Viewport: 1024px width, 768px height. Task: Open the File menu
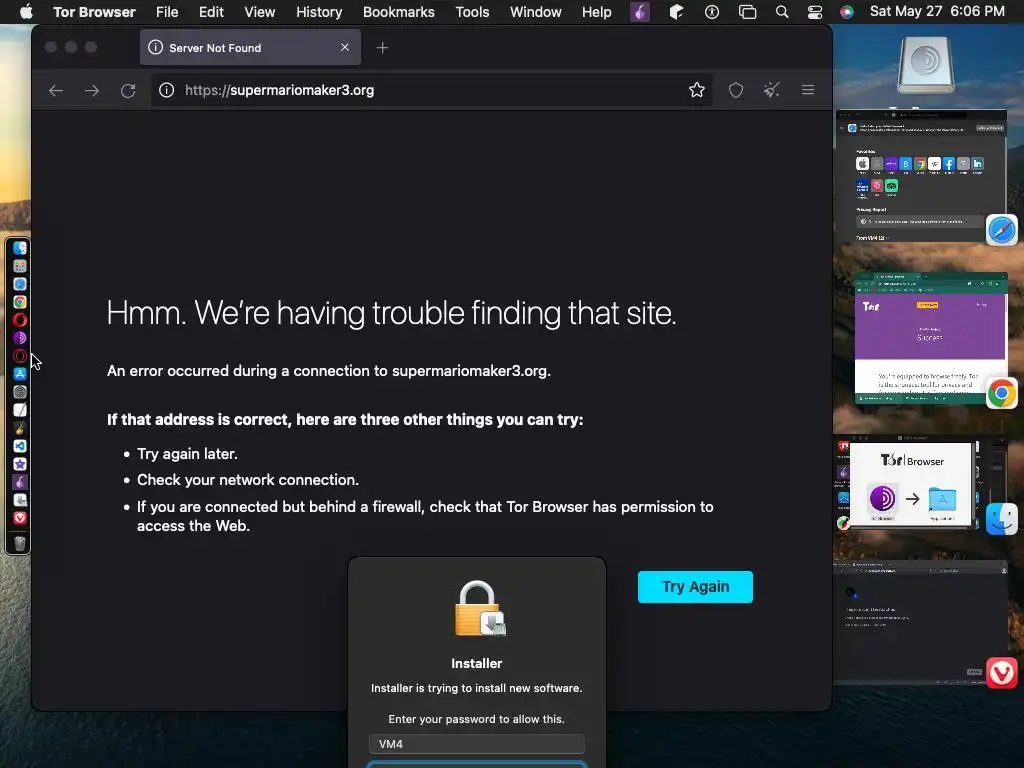pos(167,12)
